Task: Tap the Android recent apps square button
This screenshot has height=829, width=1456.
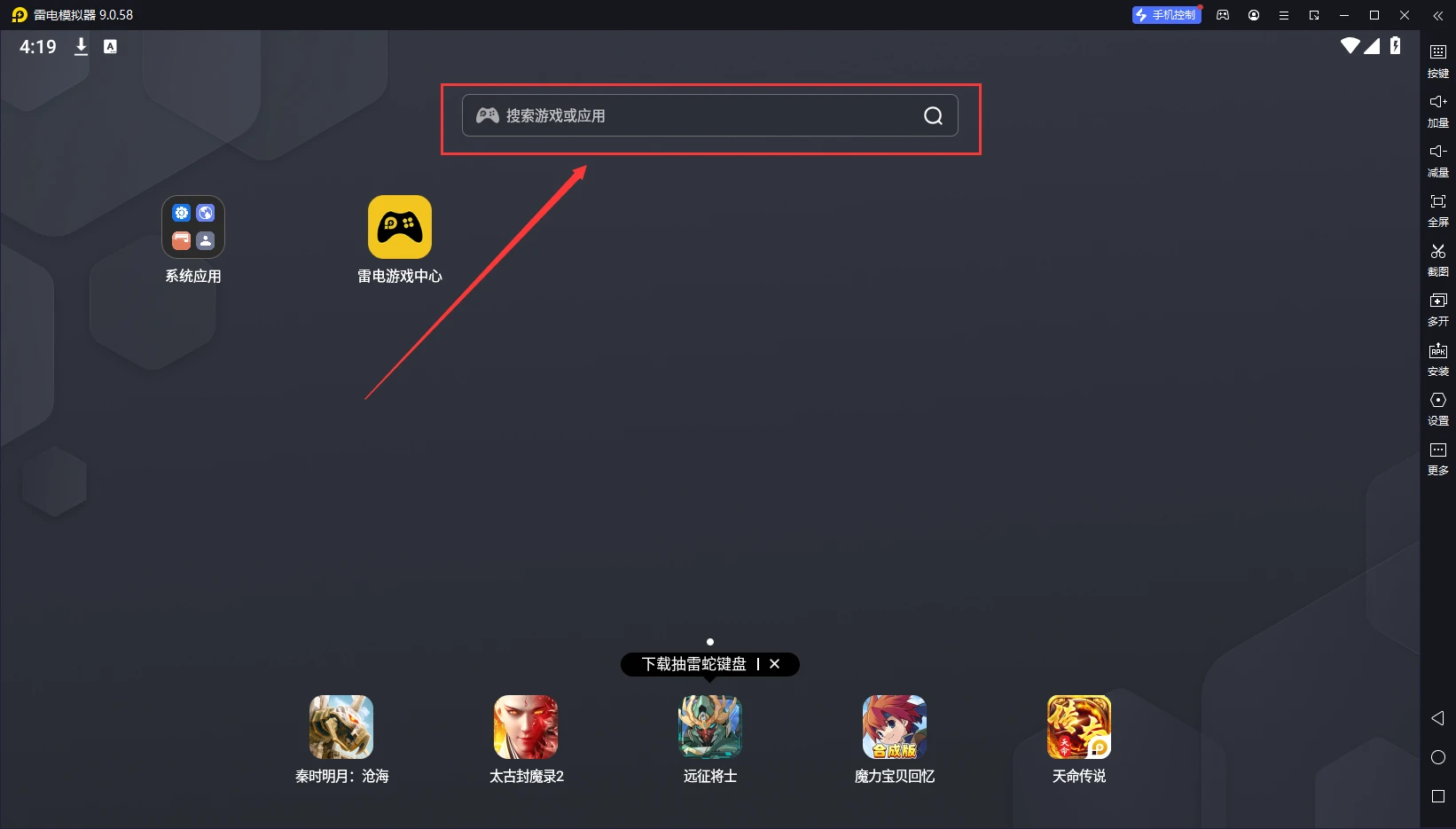Action: pyautogui.click(x=1438, y=796)
